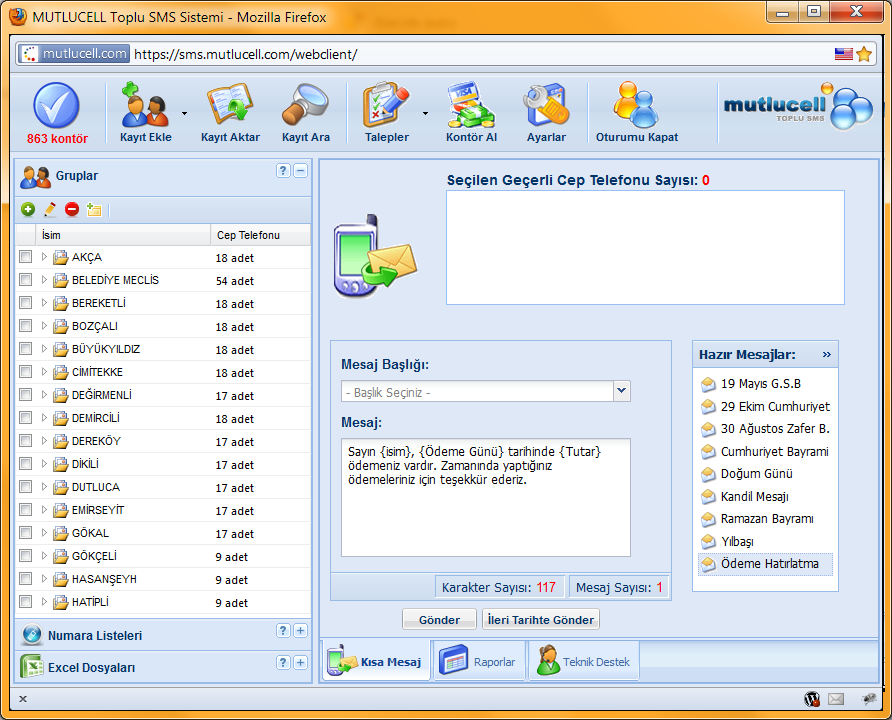This screenshot has height=720, width=892.
Task: Switch to the Kısa Mesaj tab
Action: [x=375, y=661]
